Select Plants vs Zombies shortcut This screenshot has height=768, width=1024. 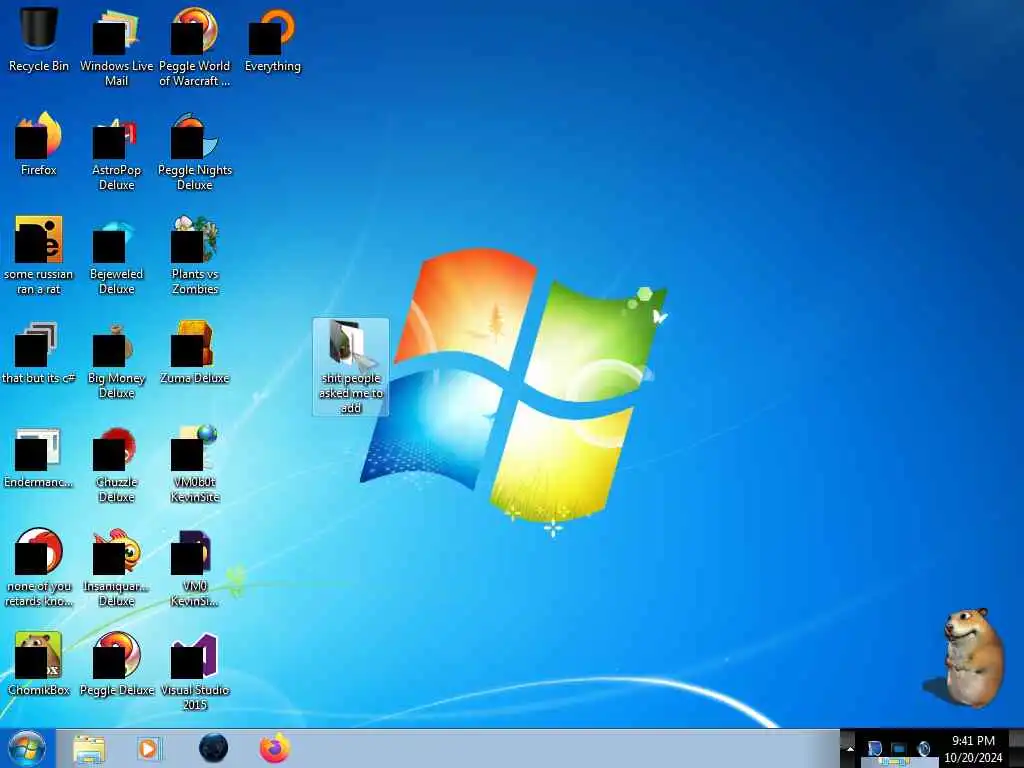195,255
